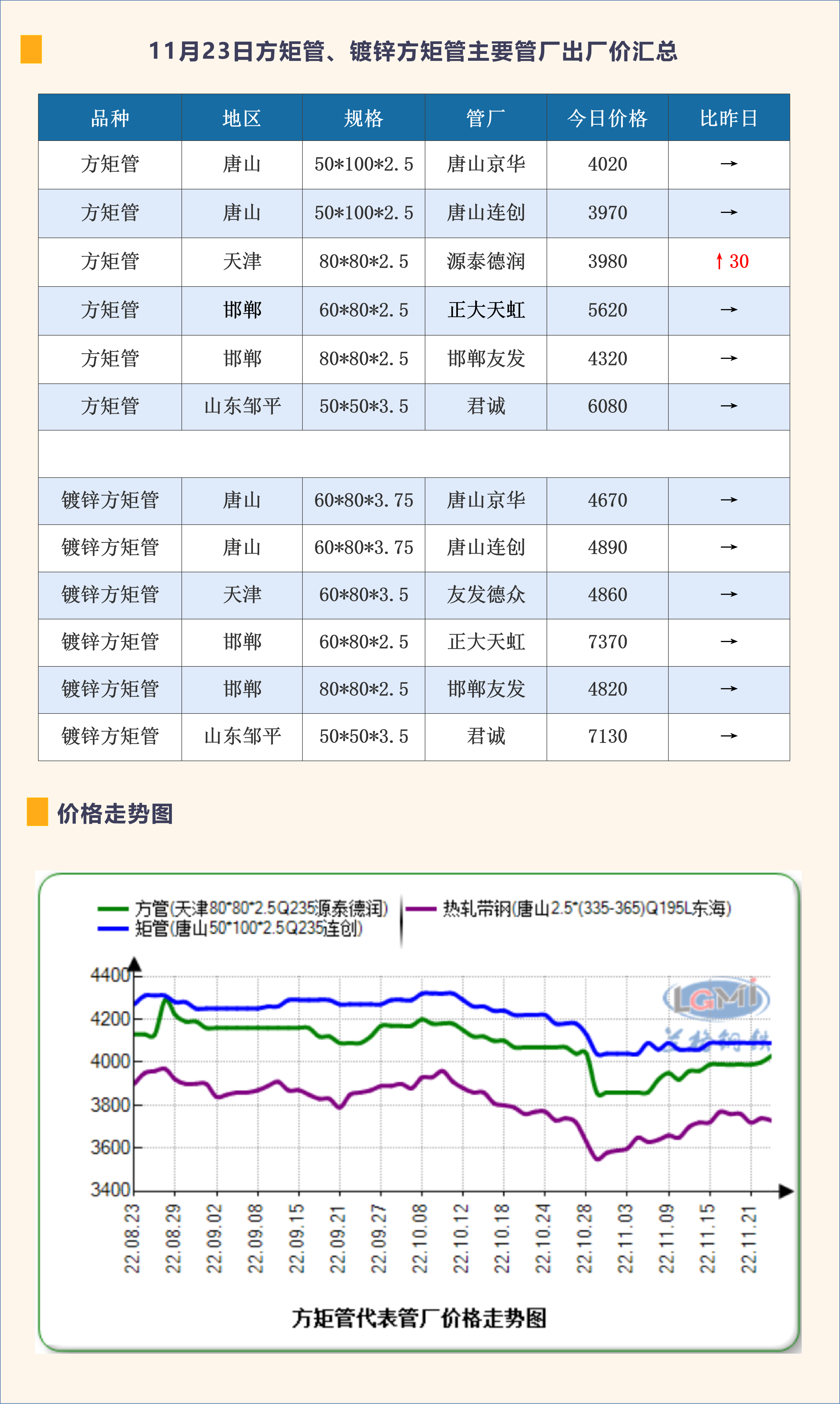Click the chart caption 方矩管代表管厂价格走势图
840x1404 pixels.
click(419, 1318)
